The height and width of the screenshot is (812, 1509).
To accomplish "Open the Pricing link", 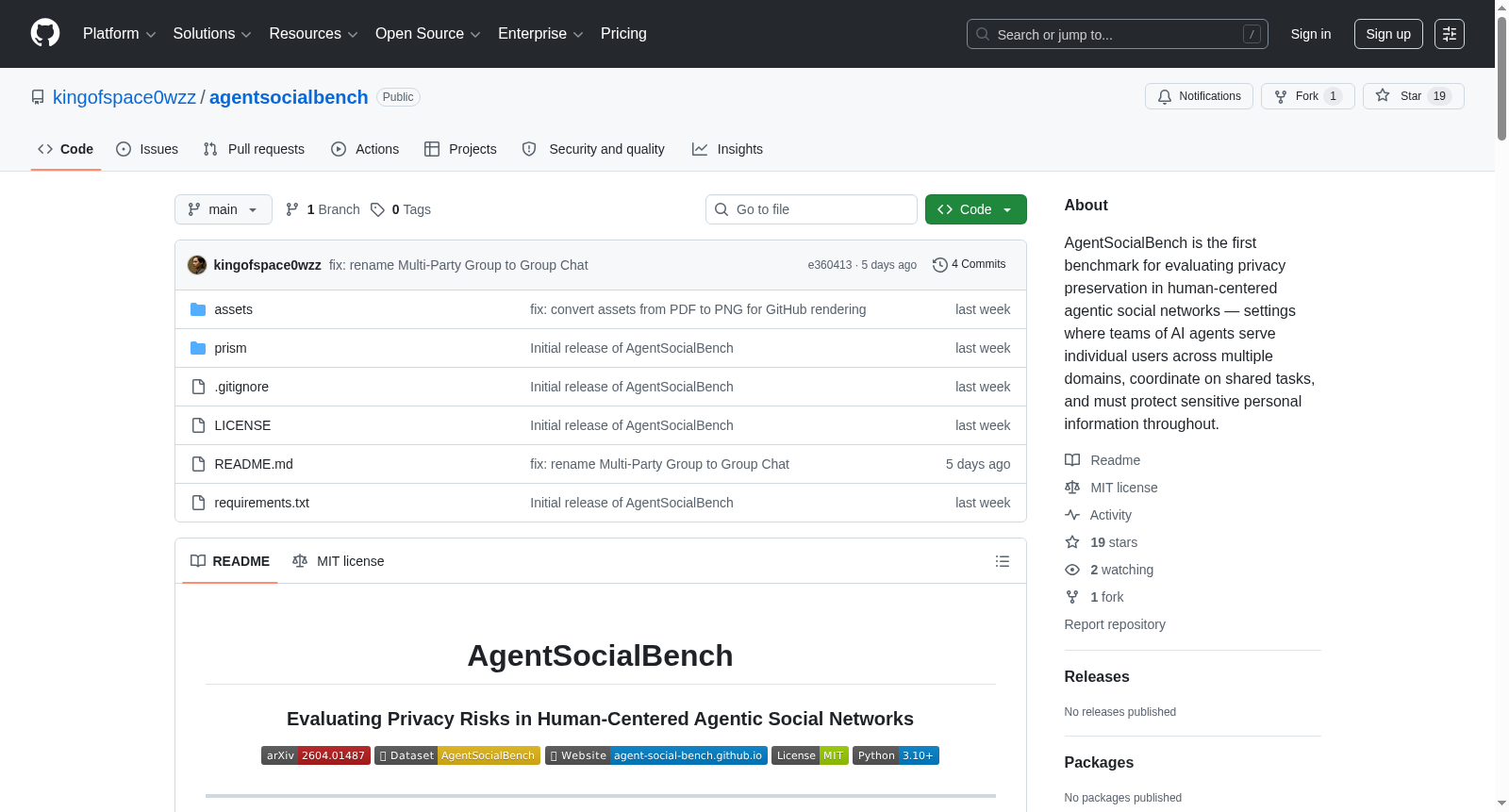I will [x=623, y=34].
